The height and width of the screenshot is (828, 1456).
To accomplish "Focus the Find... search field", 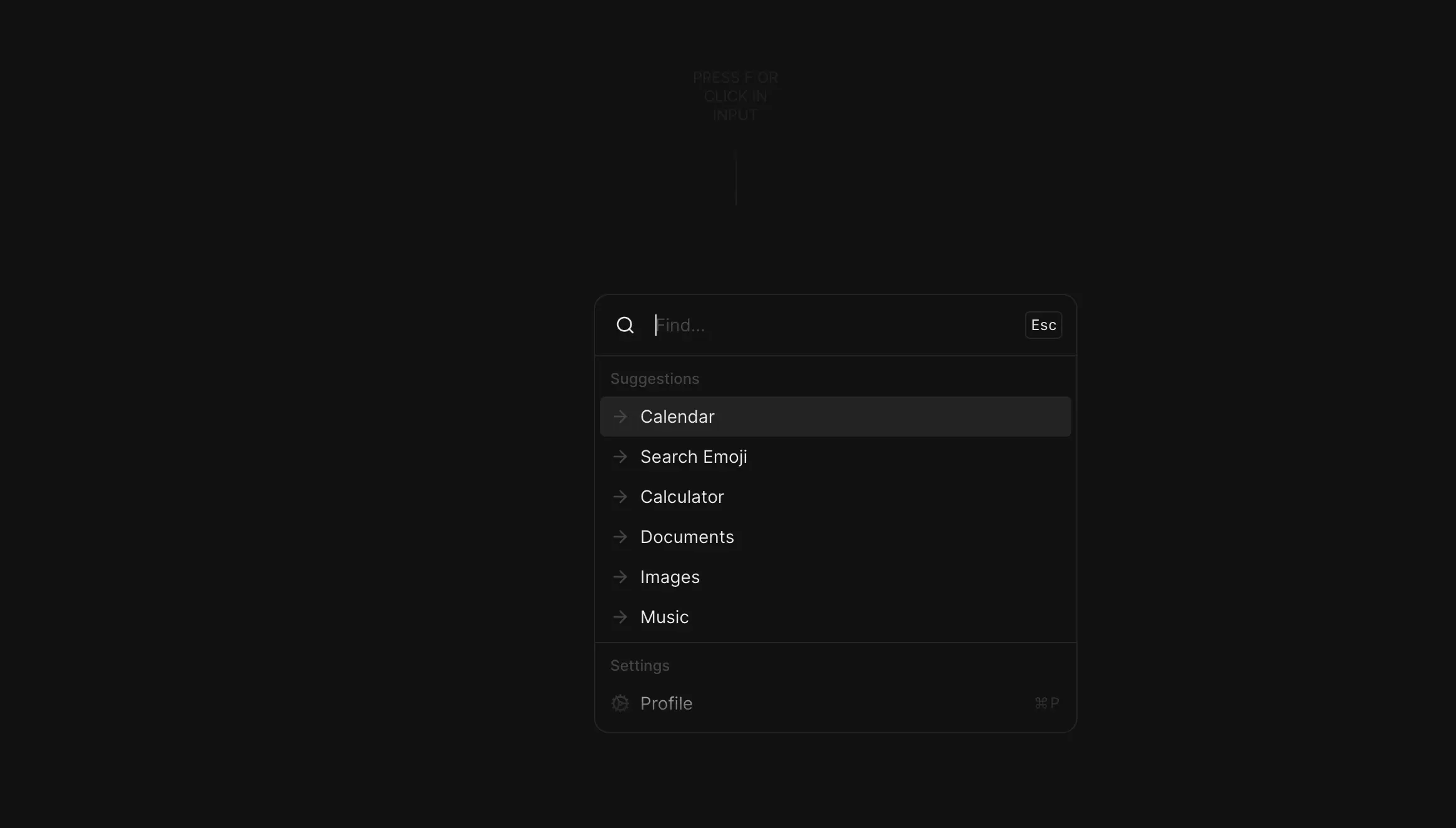I will point(836,325).
